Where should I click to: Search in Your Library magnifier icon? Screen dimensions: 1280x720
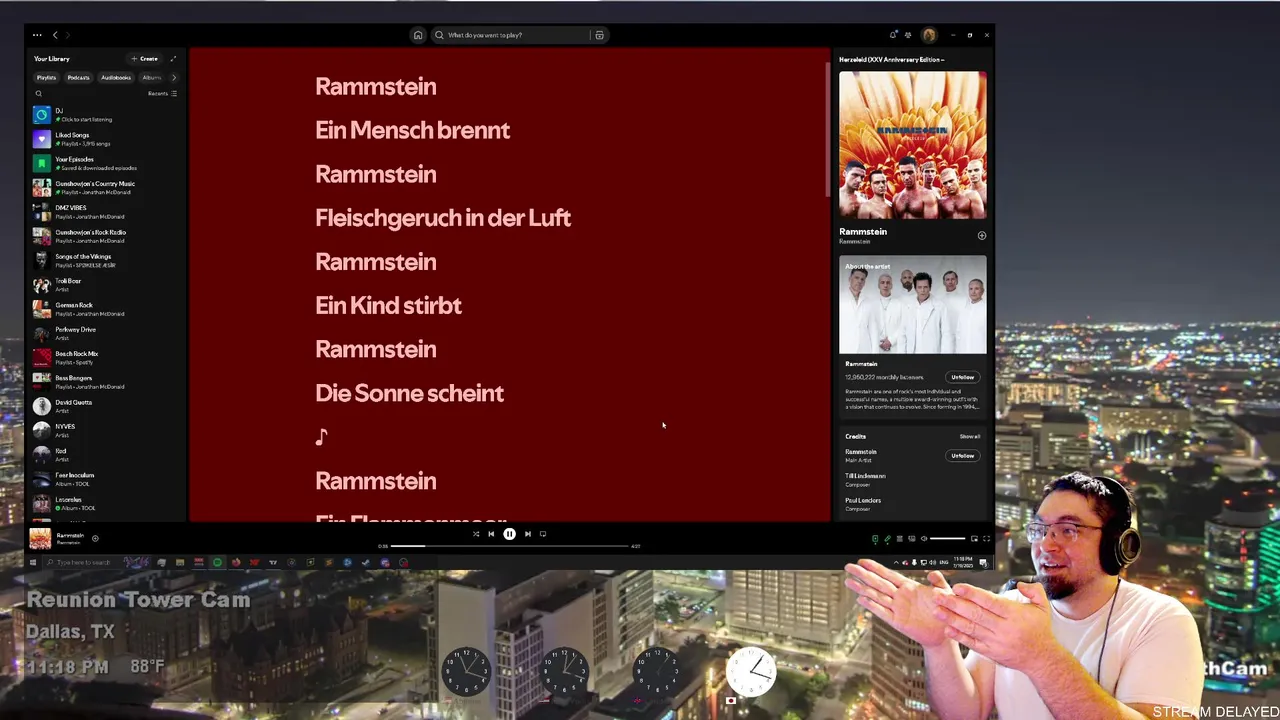(39, 94)
